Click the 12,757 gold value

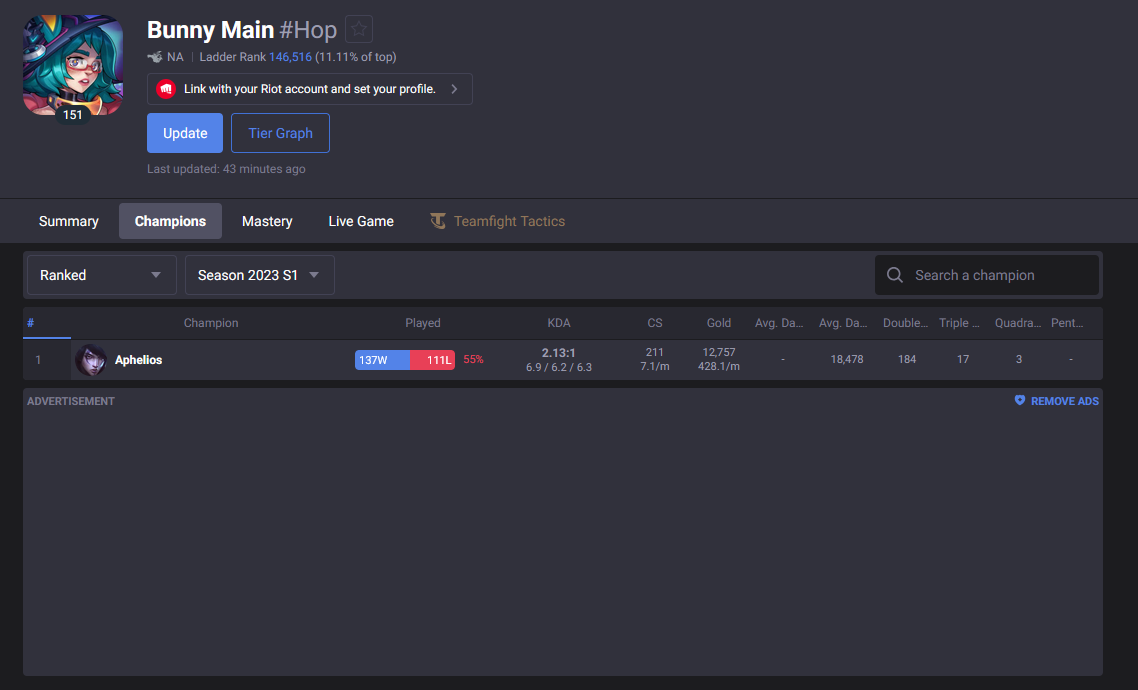719,352
